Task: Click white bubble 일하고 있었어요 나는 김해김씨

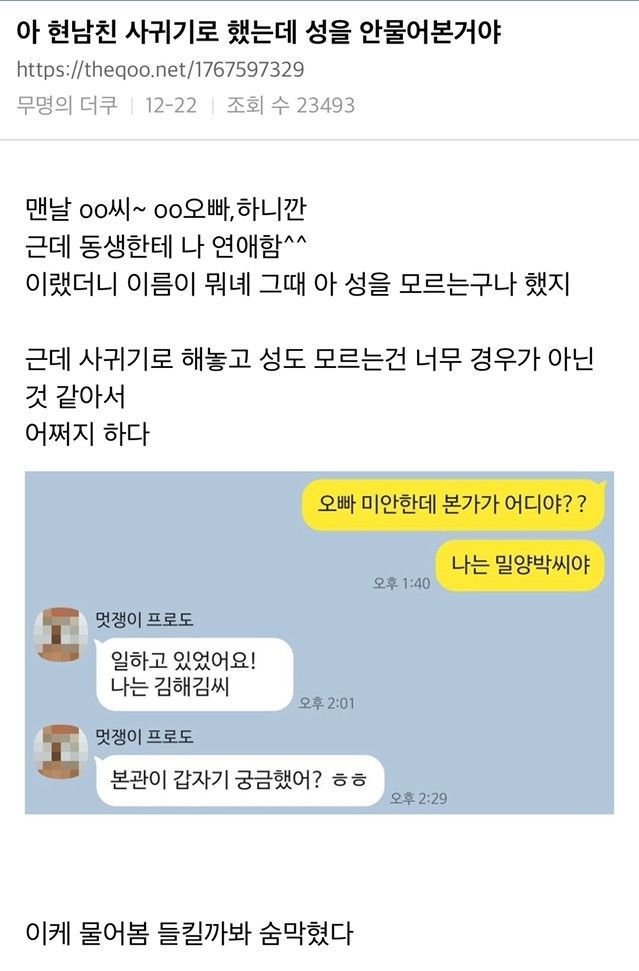Action: 194,674
